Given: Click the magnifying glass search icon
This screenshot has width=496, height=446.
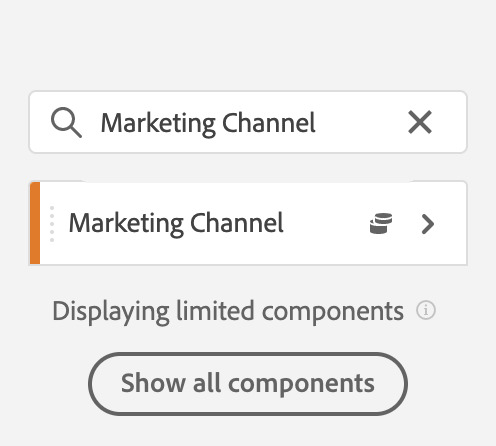Looking at the screenshot, I should pyautogui.click(x=66, y=122).
